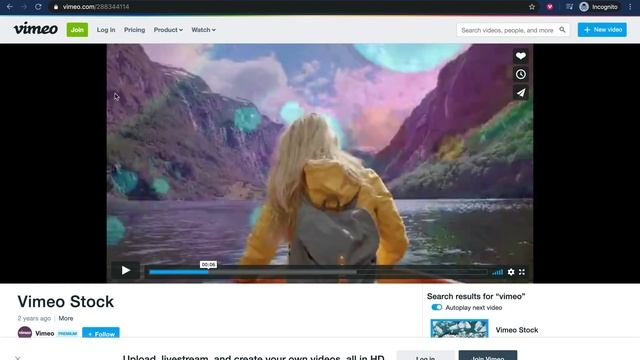
Task: Open Vimeo Stock title in search results
Action: point(517,330)
